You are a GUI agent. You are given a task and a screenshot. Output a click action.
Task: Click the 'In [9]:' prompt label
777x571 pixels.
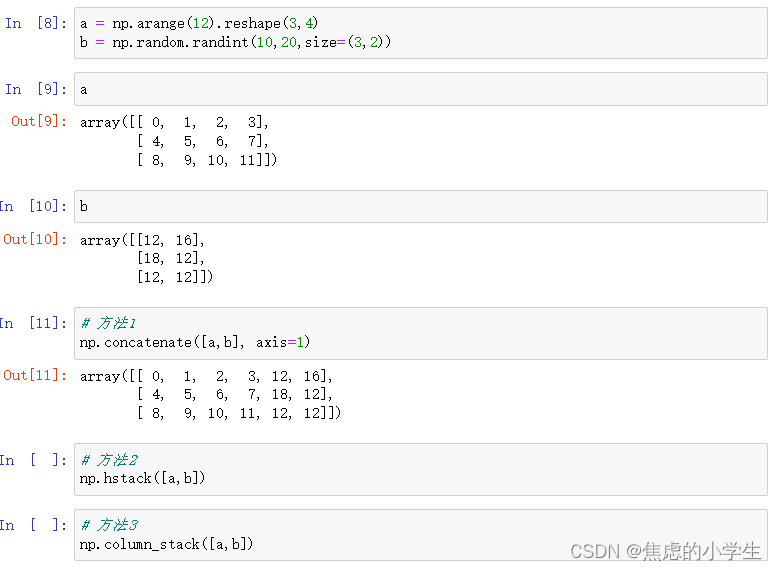tap(35, 89)
